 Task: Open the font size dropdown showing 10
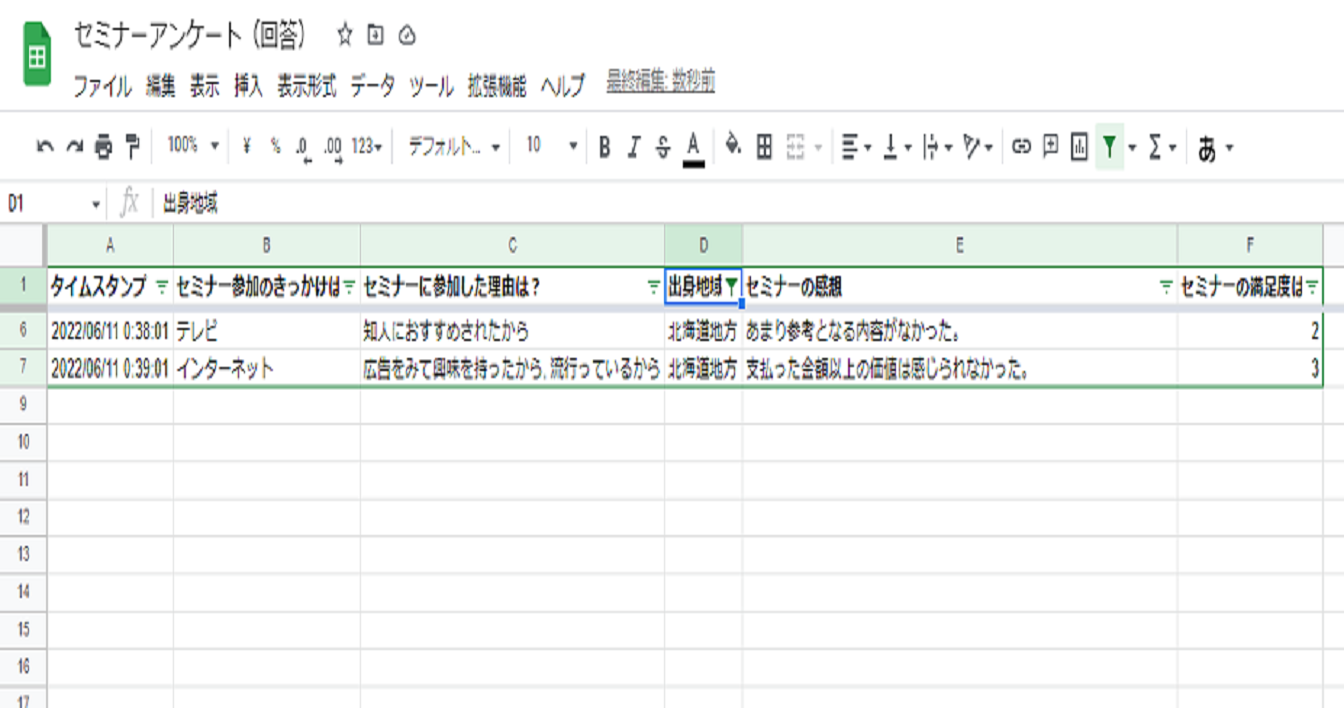click(552, 146)
